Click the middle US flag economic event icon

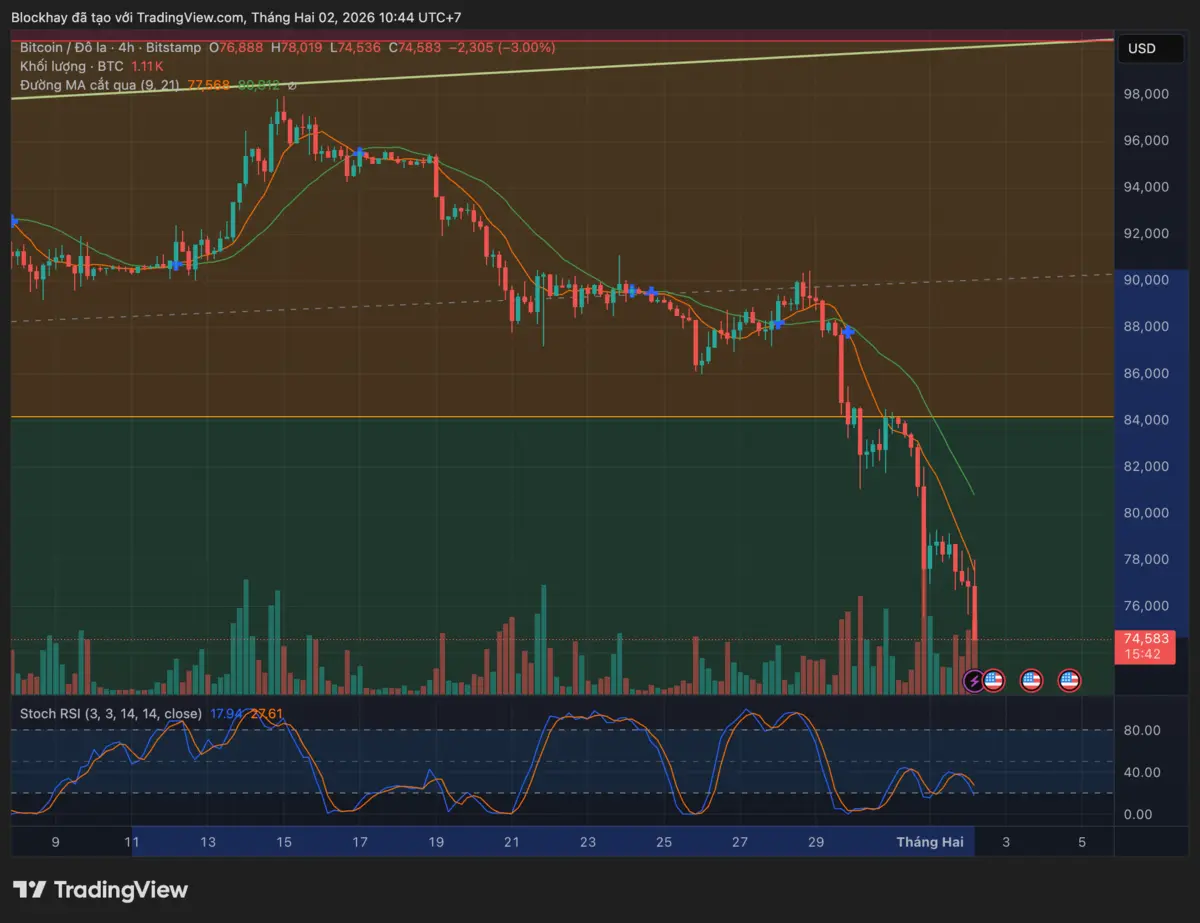tap(1031, 681)
